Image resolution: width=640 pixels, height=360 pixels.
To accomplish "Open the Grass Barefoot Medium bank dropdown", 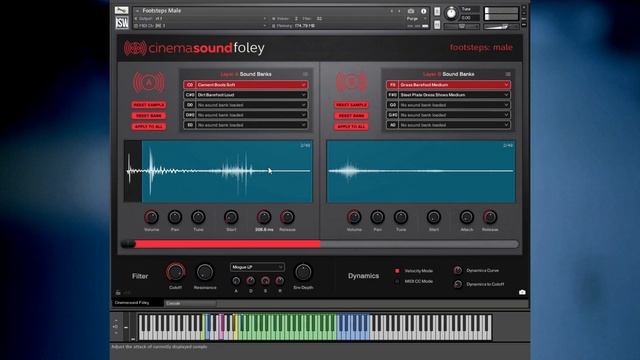I will 454,85.
